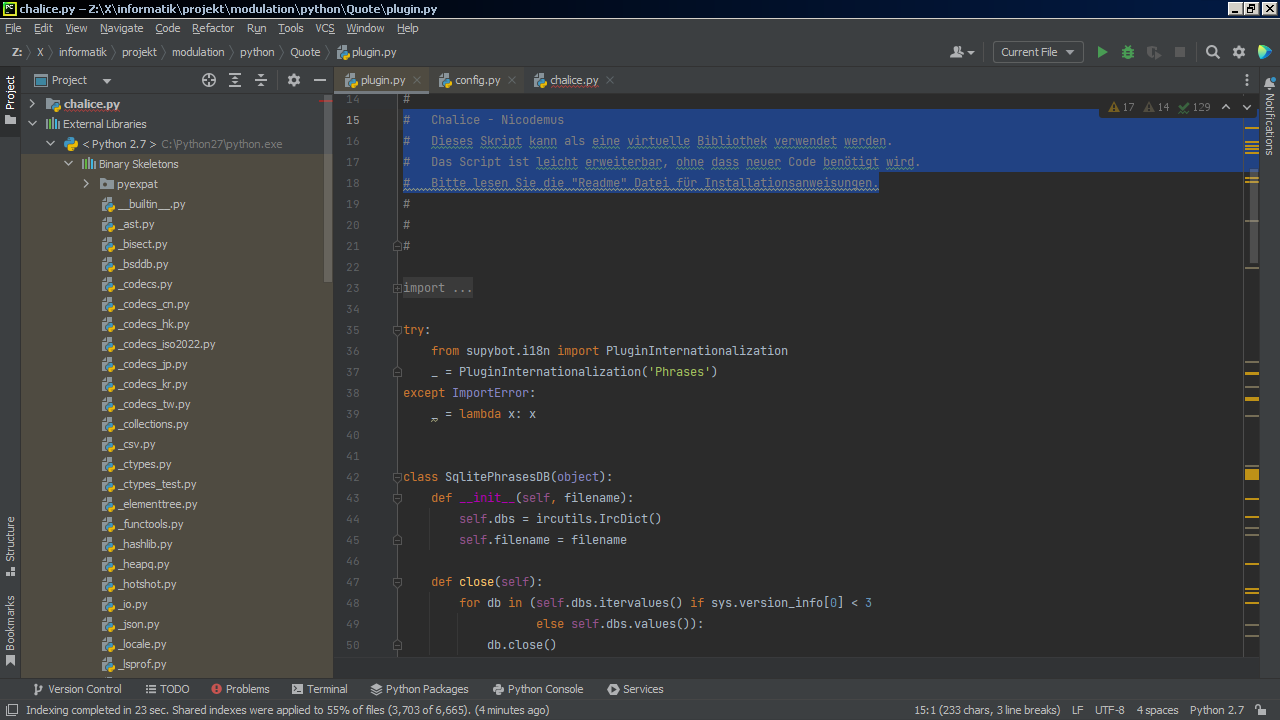Click Expand All in Project panel
The width and height of the screenshot is (1280, 720).
[x=235, y=80]
